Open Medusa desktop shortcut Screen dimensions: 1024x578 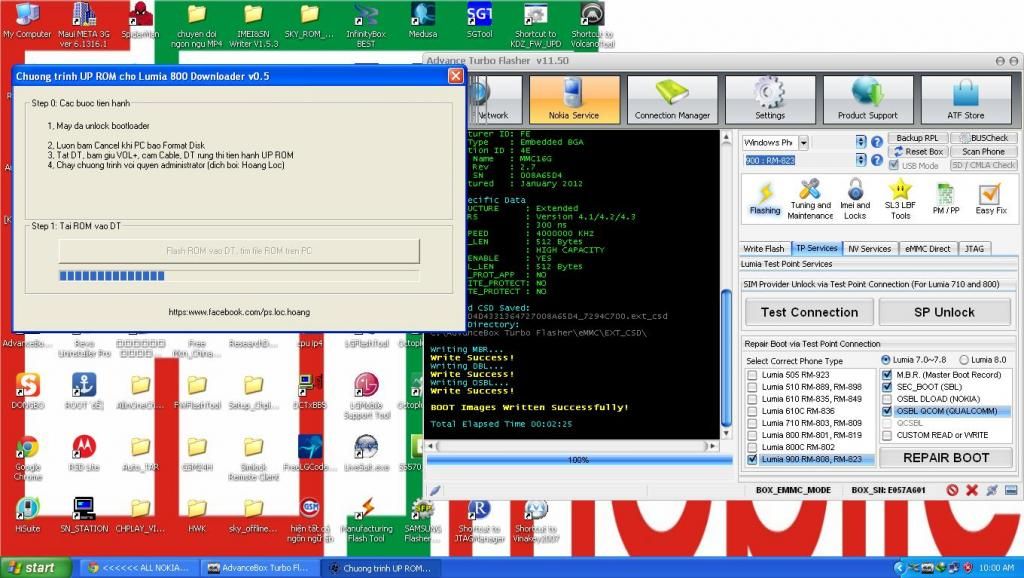pyautogui.click(x=423, y=21)
